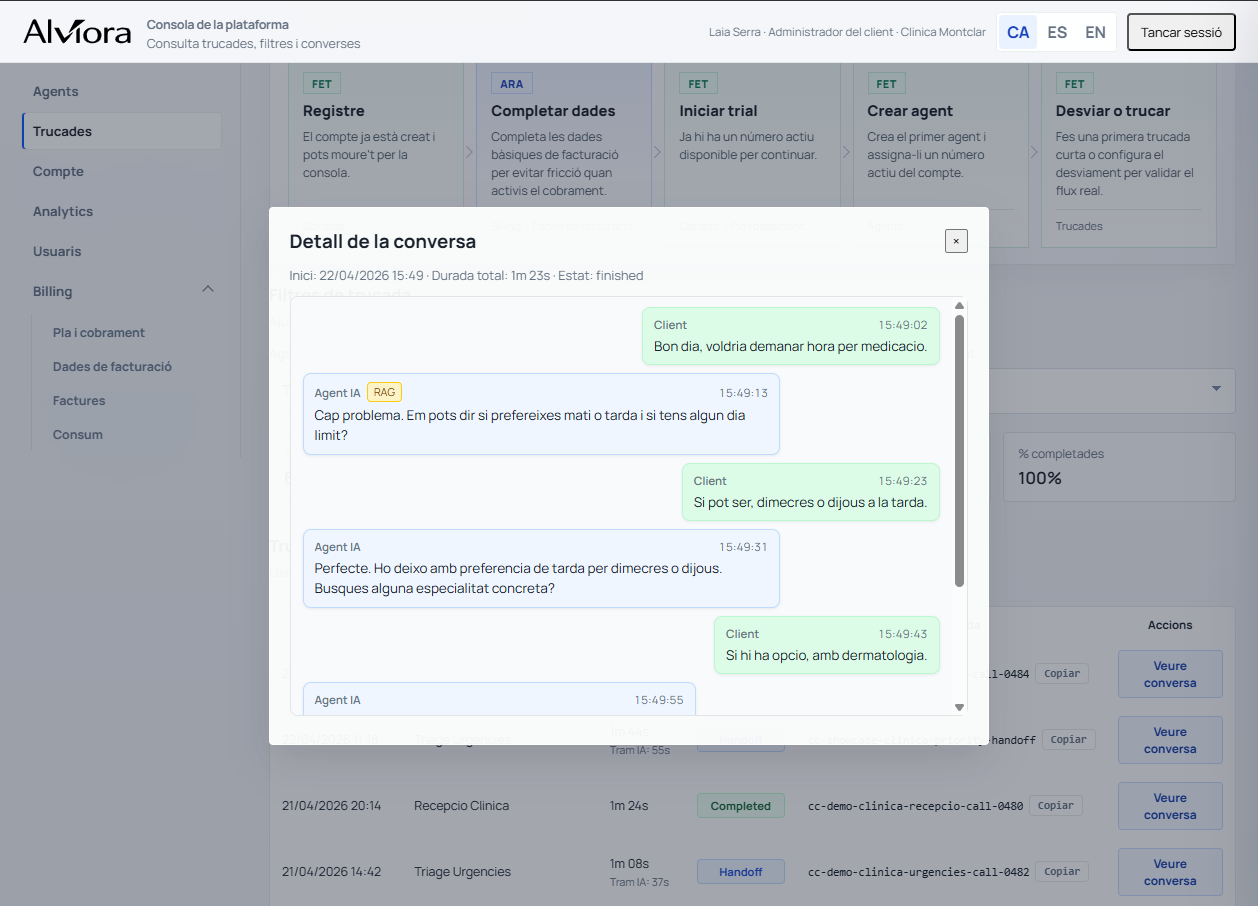Open Dades de facturació under Billing
This screenshot has height=906, width=1258.
click(112, 367)
